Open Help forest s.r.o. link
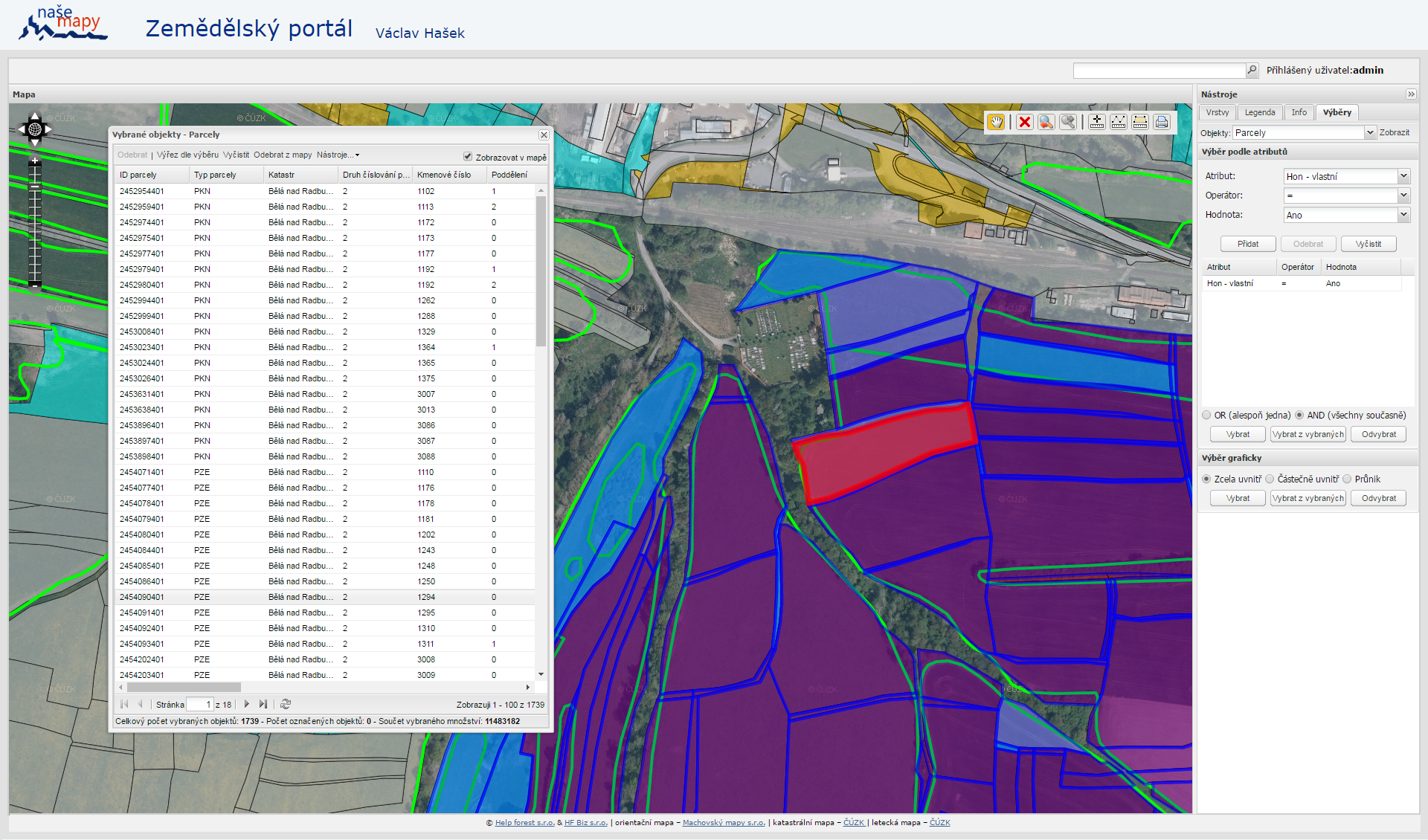This screenshot has width=1428, height=840. click(x=524, y=822)
